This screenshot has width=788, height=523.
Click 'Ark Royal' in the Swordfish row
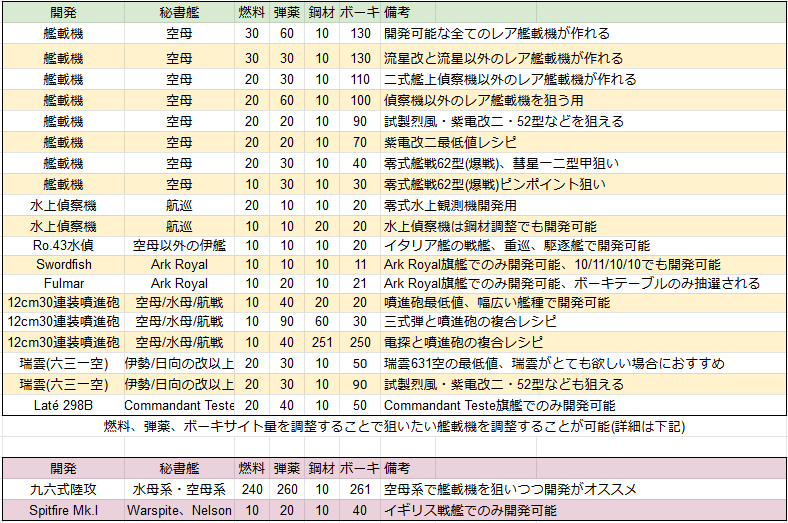tap(179, 265)
